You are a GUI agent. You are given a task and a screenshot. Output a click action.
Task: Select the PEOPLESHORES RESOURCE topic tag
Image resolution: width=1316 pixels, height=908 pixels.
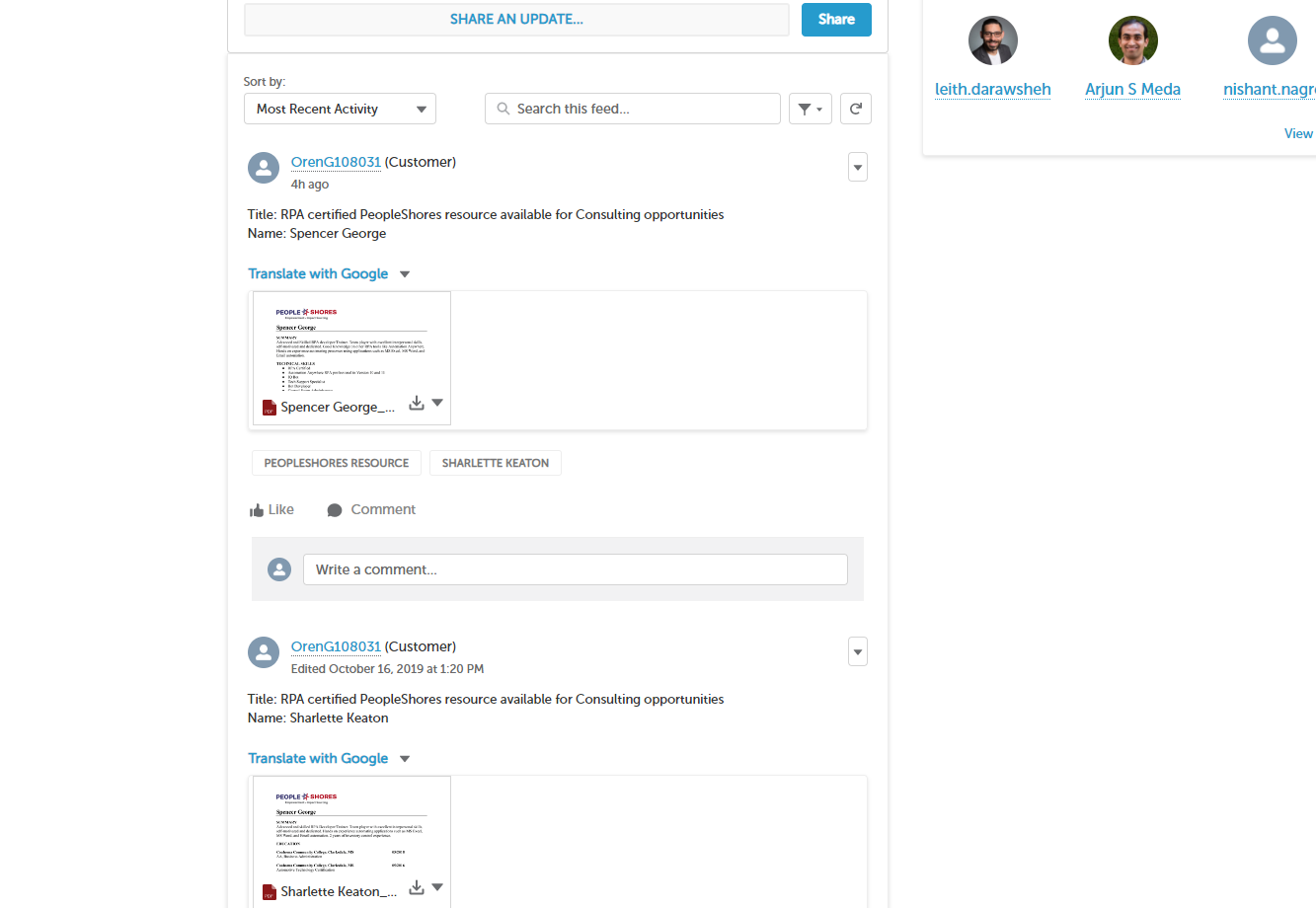(x=336, y=463)
